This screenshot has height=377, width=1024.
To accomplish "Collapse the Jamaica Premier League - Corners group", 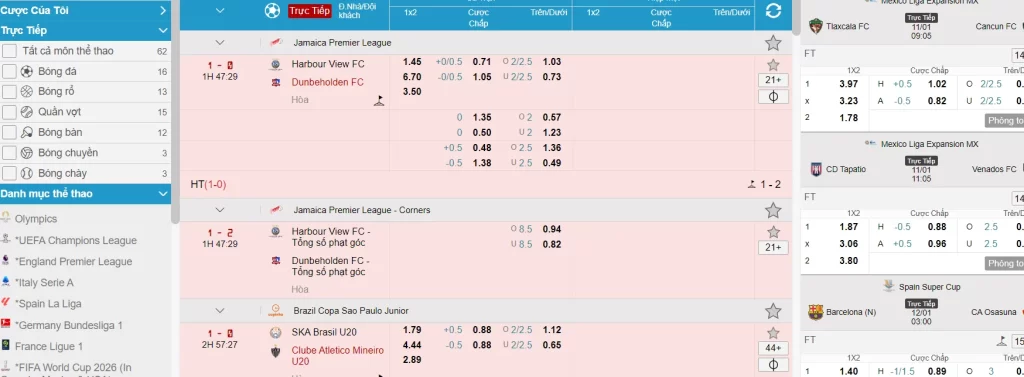I will tap(219, 210).
